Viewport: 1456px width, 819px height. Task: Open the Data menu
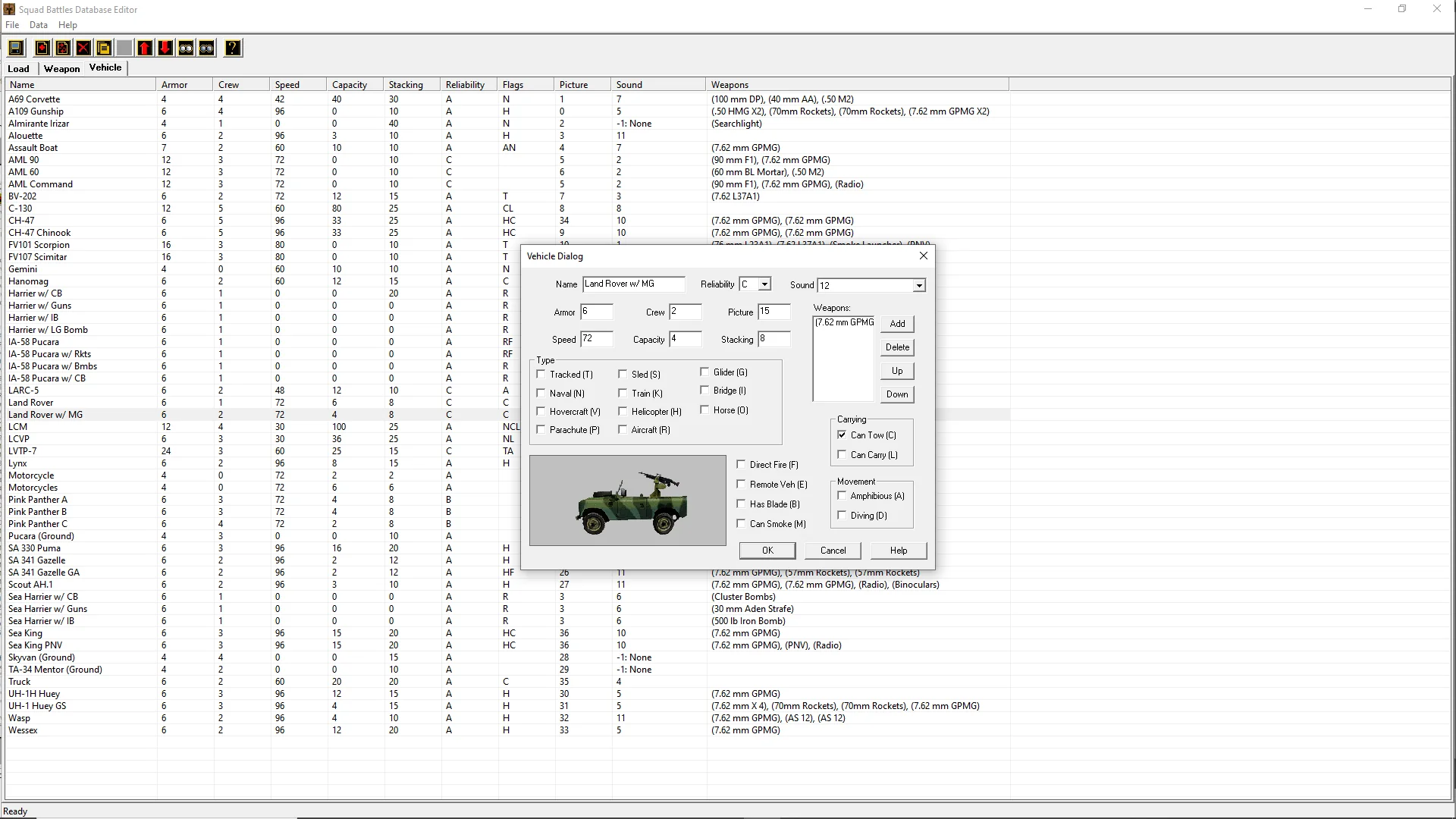click(x=38, y=25)
